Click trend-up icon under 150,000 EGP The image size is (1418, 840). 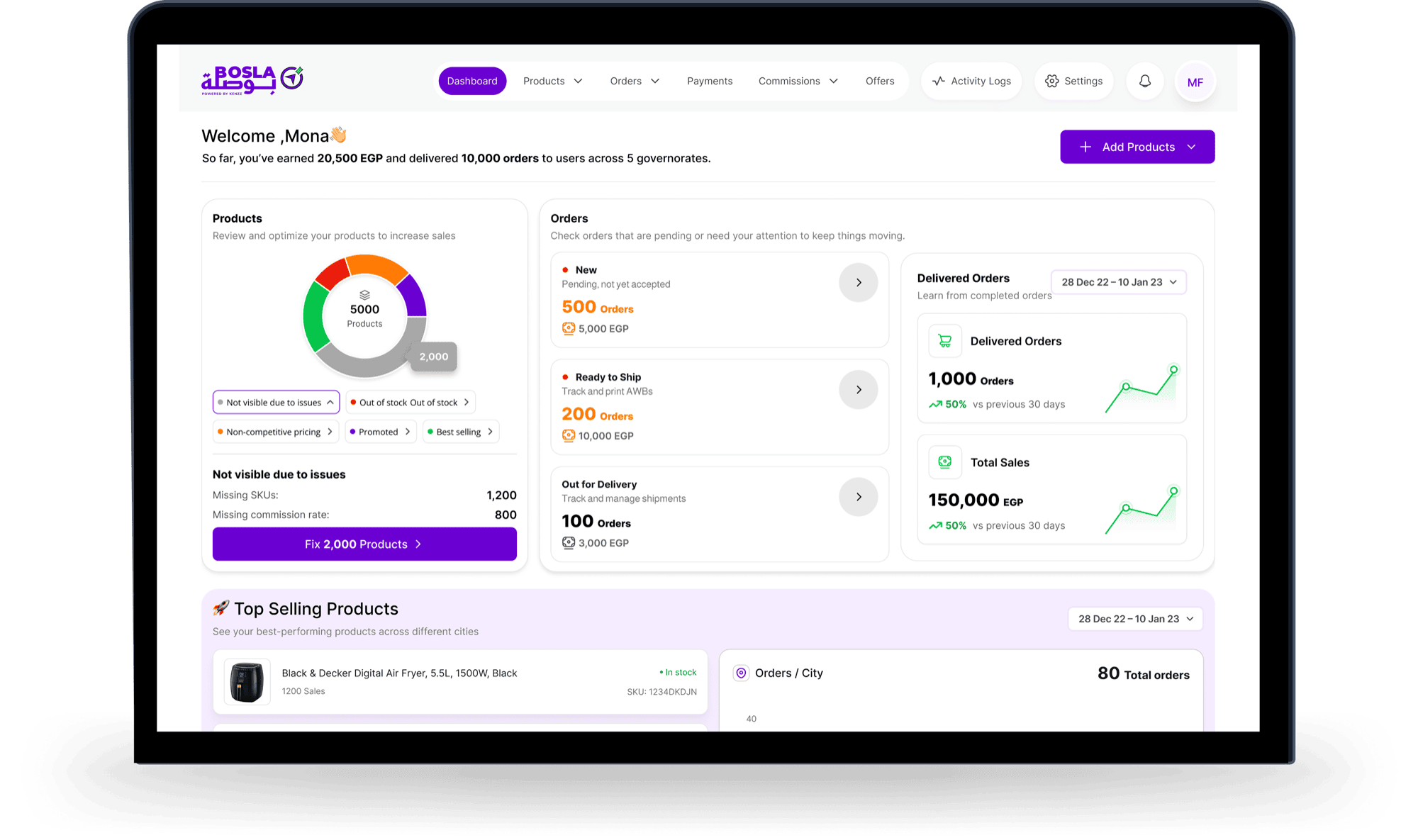click(x=936, y=525)
